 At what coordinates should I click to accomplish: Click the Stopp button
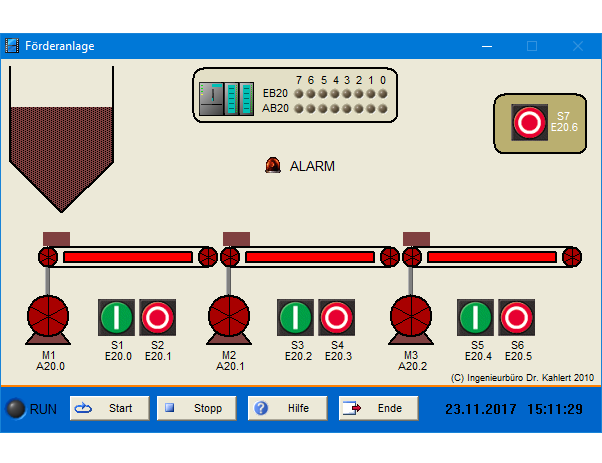197,408
